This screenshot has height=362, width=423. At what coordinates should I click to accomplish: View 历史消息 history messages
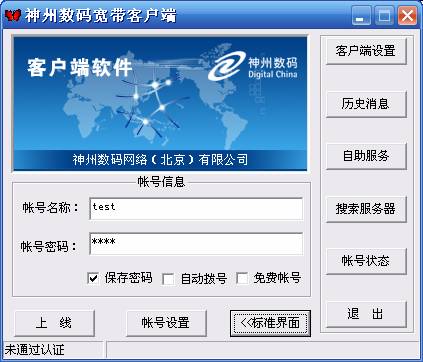[x=366, y=104]
